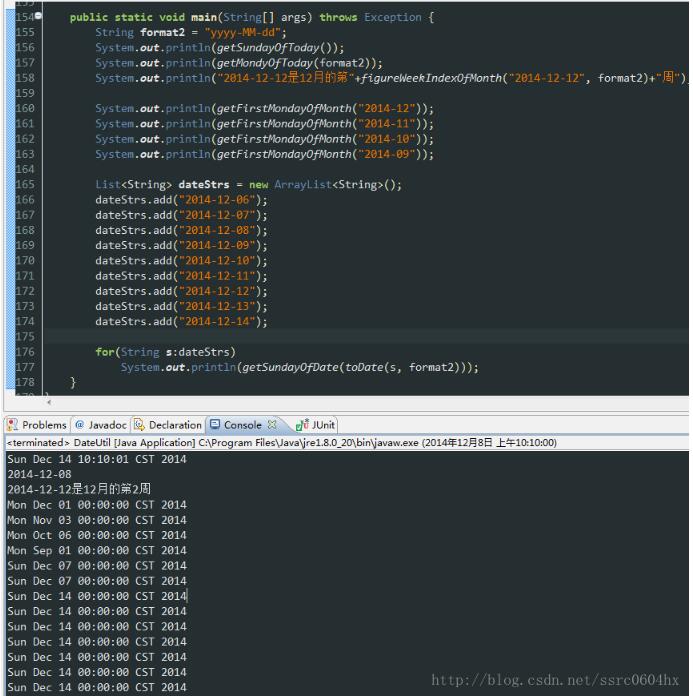The width and height of the screenshot is (693, 696).
Task: Click console output "Mon Oct 06 00:00:00 CST 2014"
Action: (97, 535)
